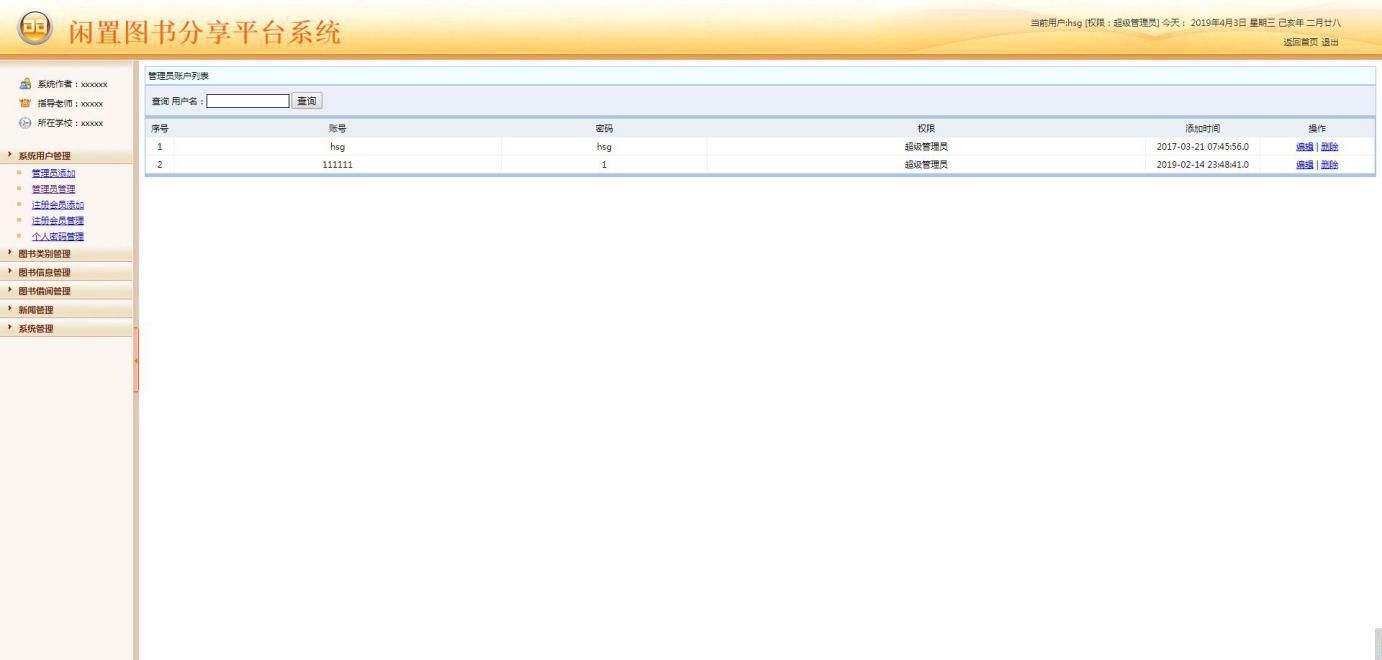Expand the 新闻管理 menu section
1382x660 pixels.
tap(66, 310)
